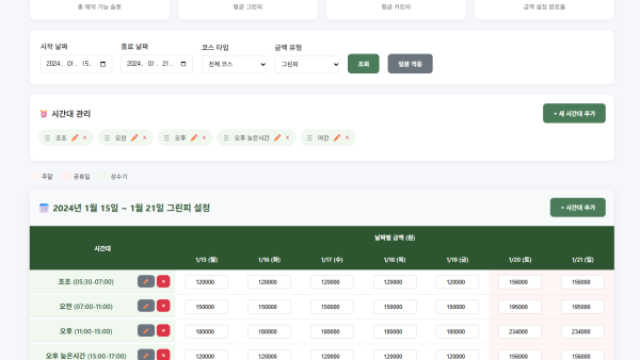Screen dimensions: 640x360
Task: Click pencil icon on 오후 chip
Action: tap(194, 138)
